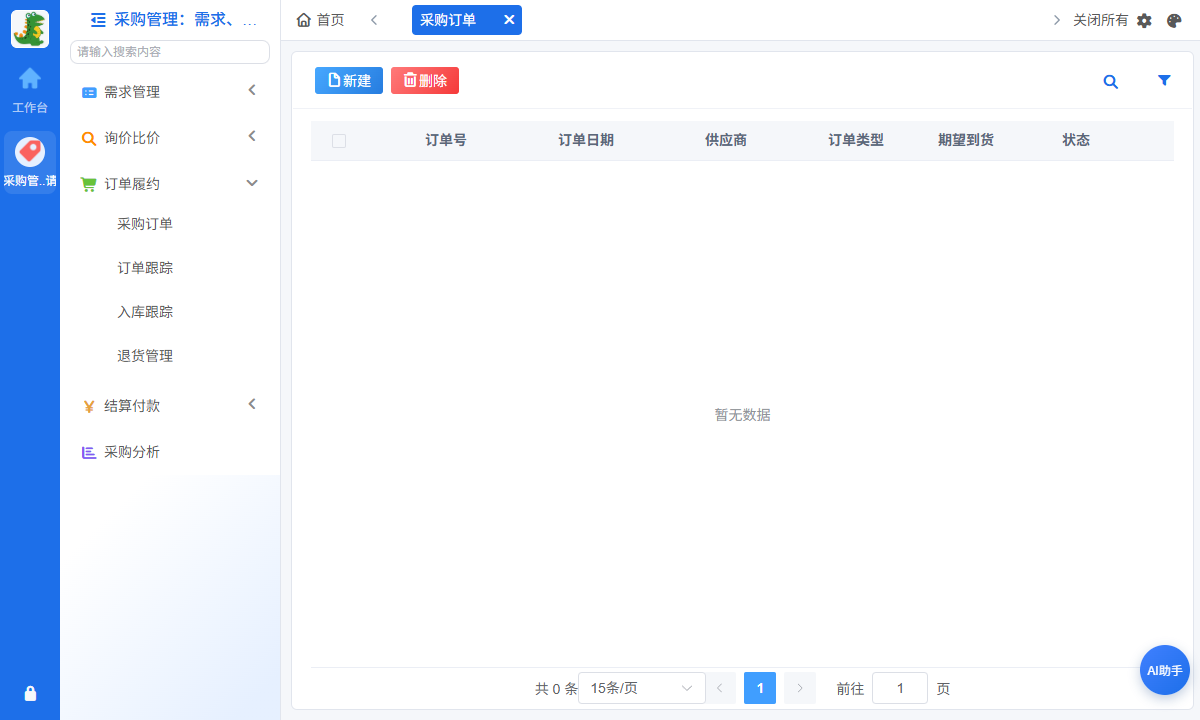This screenshot has width=1200, height=720.
Task: Focus the sidebar search input
Action: (170, 52)
